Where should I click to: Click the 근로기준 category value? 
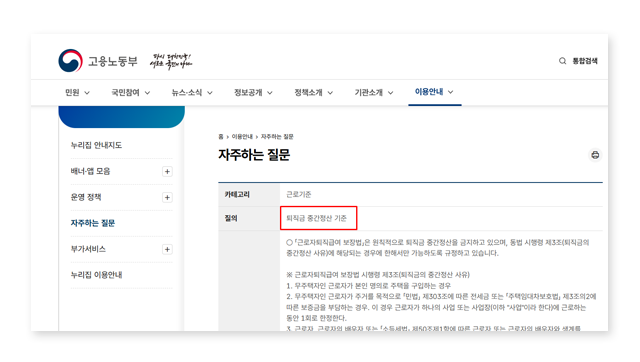pyautogui.click(x=299, y=194)
